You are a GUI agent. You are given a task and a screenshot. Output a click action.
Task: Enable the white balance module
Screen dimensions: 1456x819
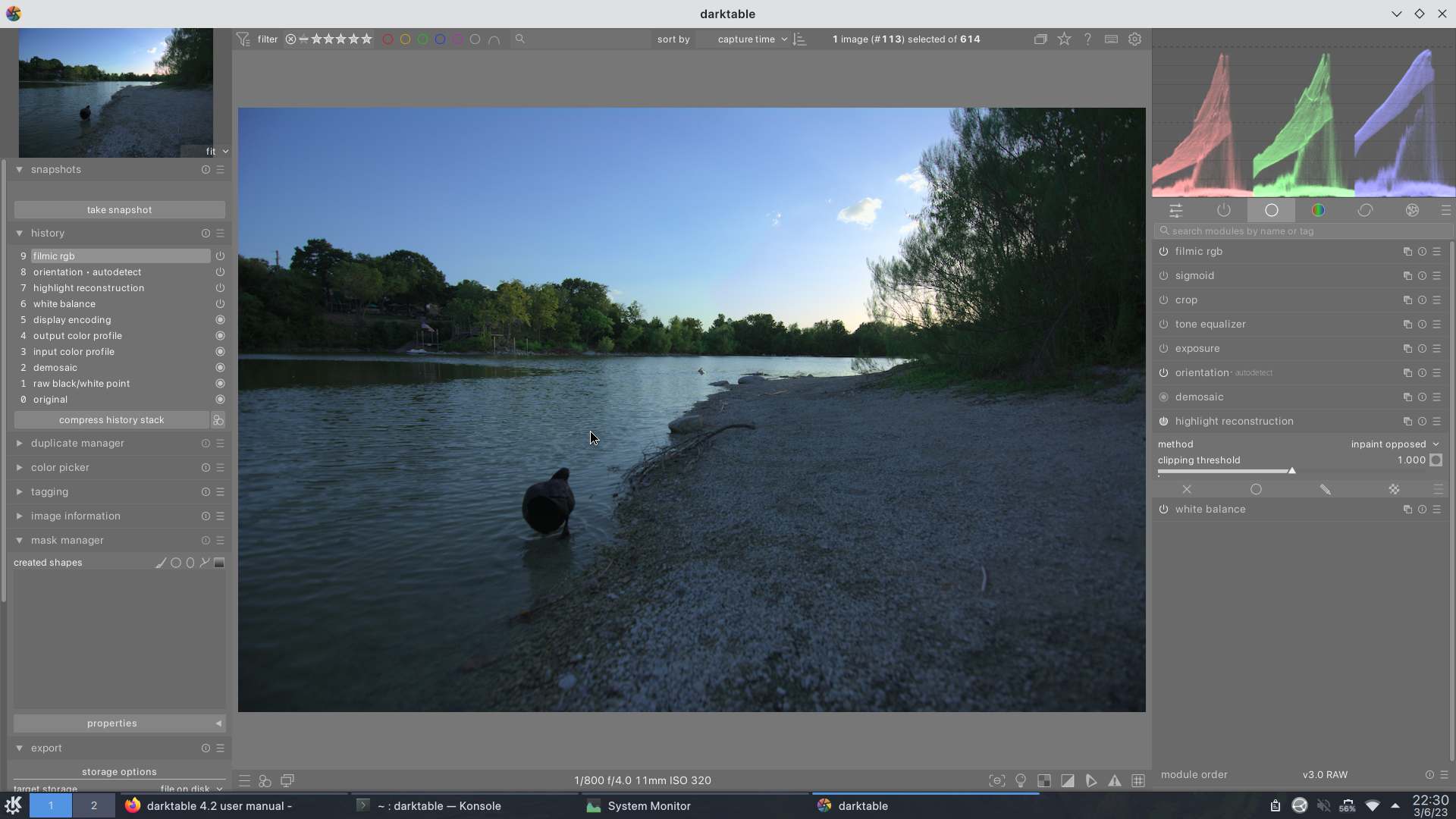[1164, 509]
